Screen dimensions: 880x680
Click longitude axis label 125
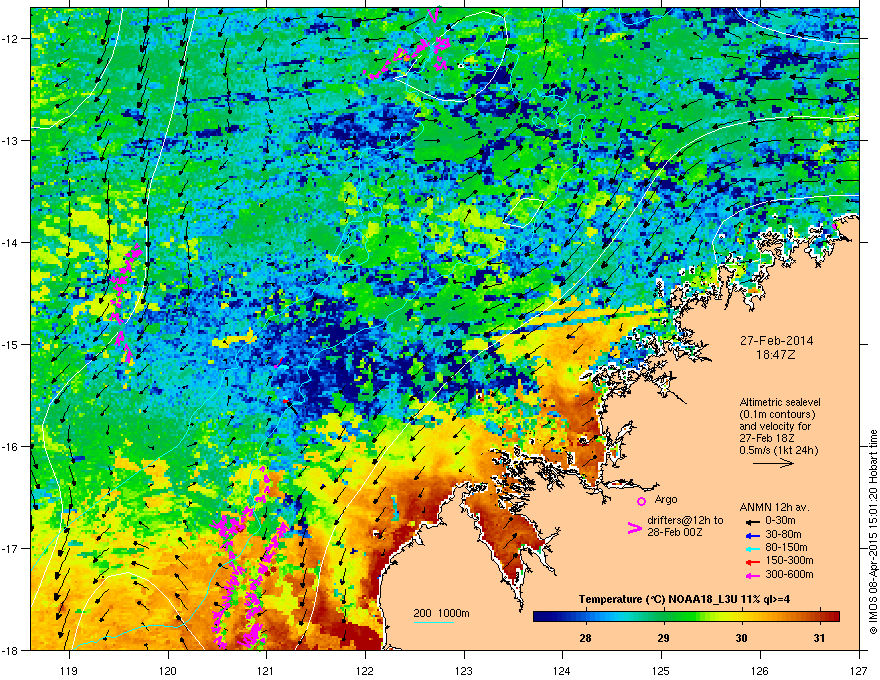point(661,670)
